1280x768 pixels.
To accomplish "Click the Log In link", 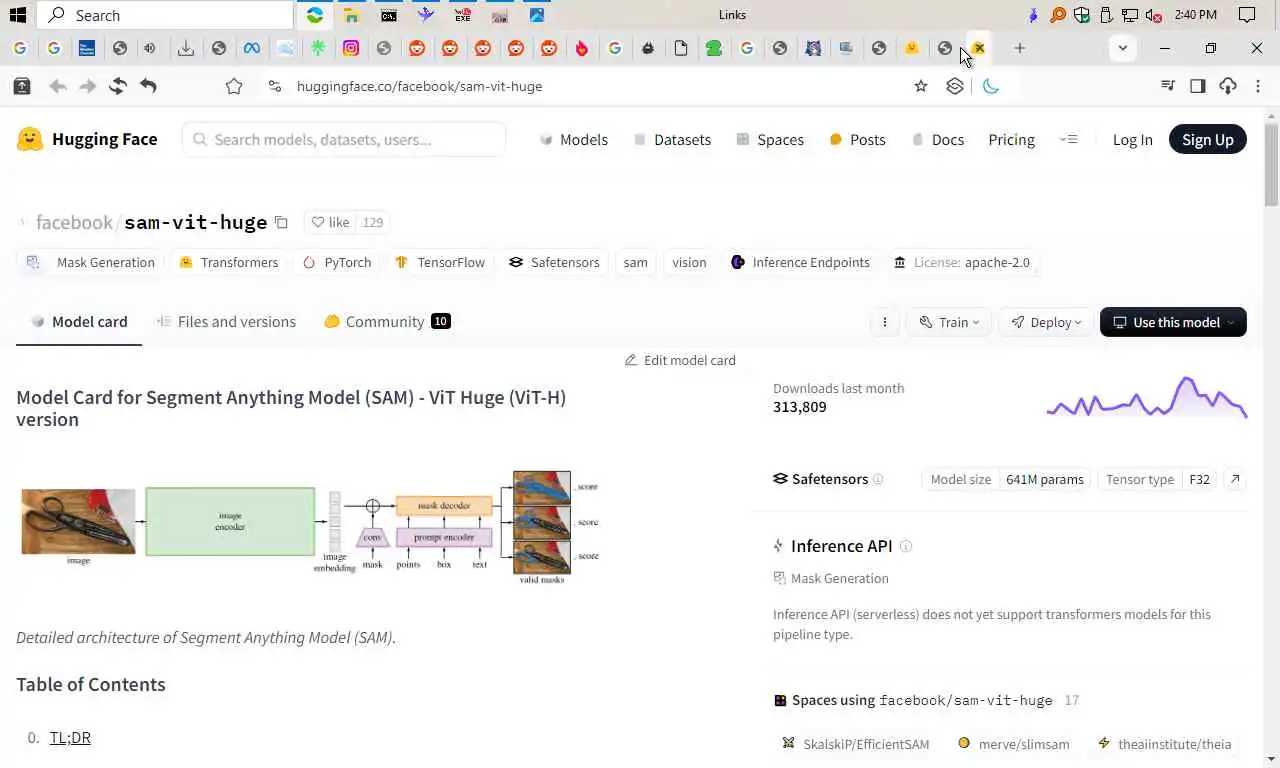I will pos(1132,139).
